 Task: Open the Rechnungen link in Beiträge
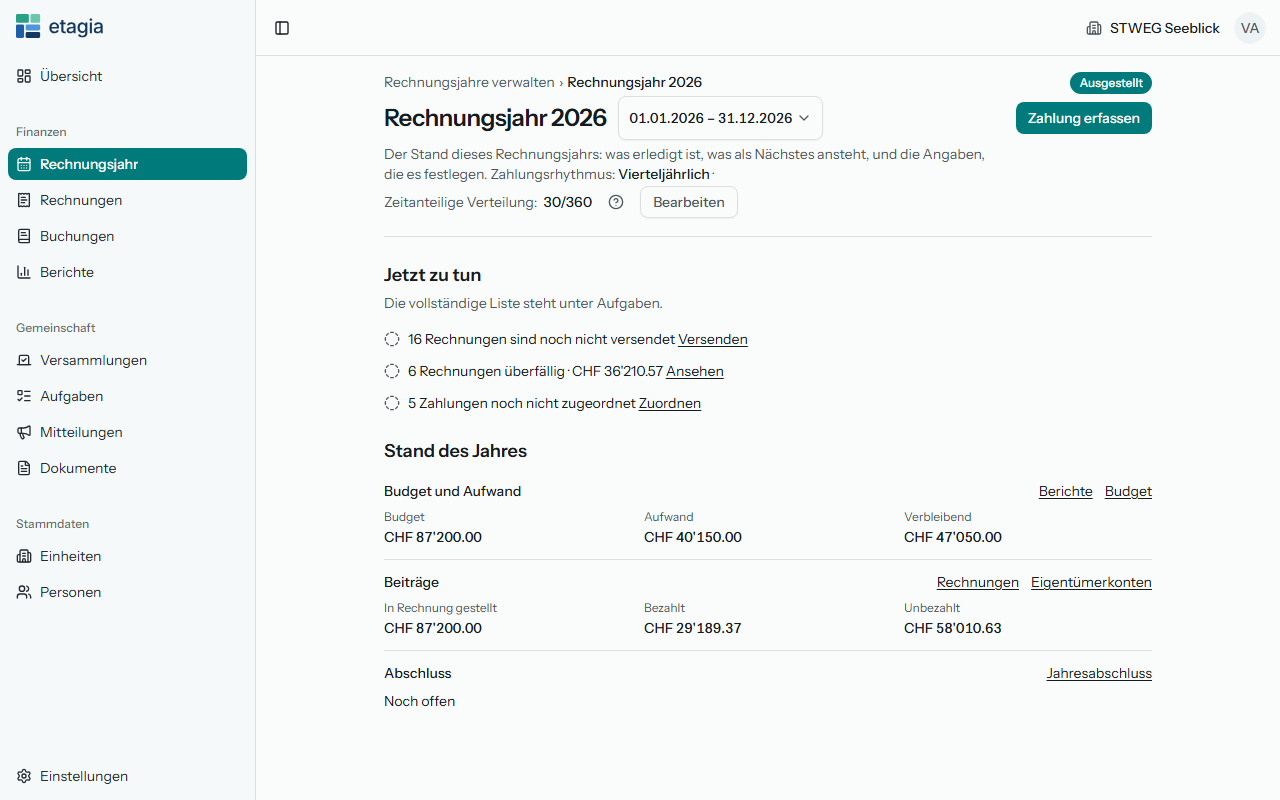tap(978, 582)
